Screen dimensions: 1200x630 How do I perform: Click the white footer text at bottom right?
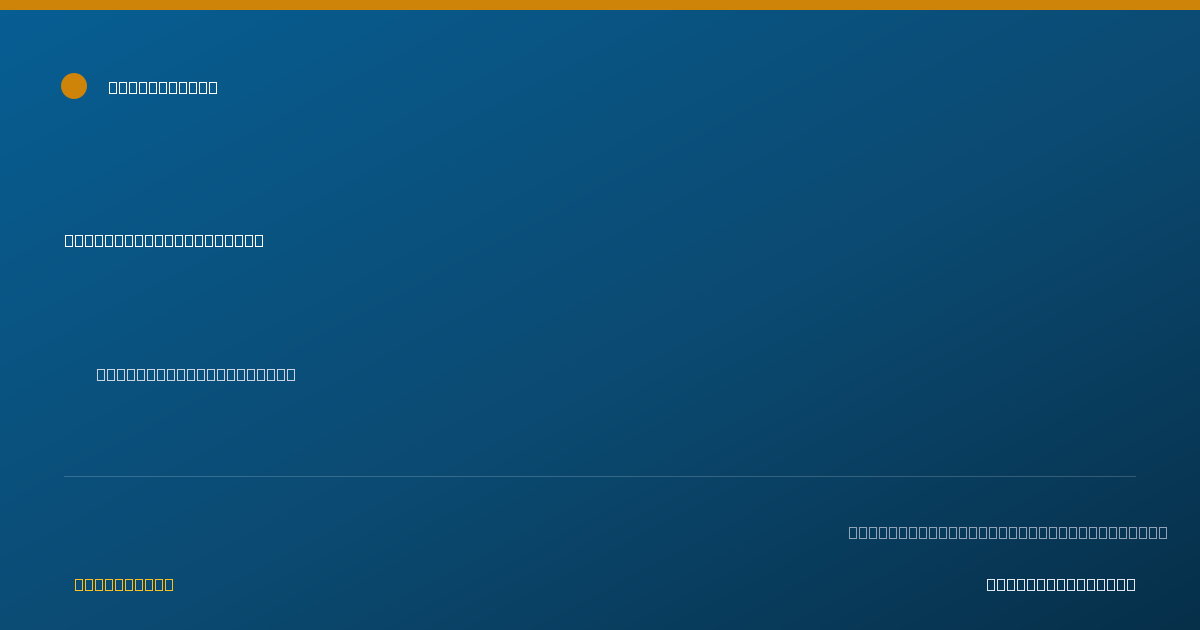click(1061, 584)
